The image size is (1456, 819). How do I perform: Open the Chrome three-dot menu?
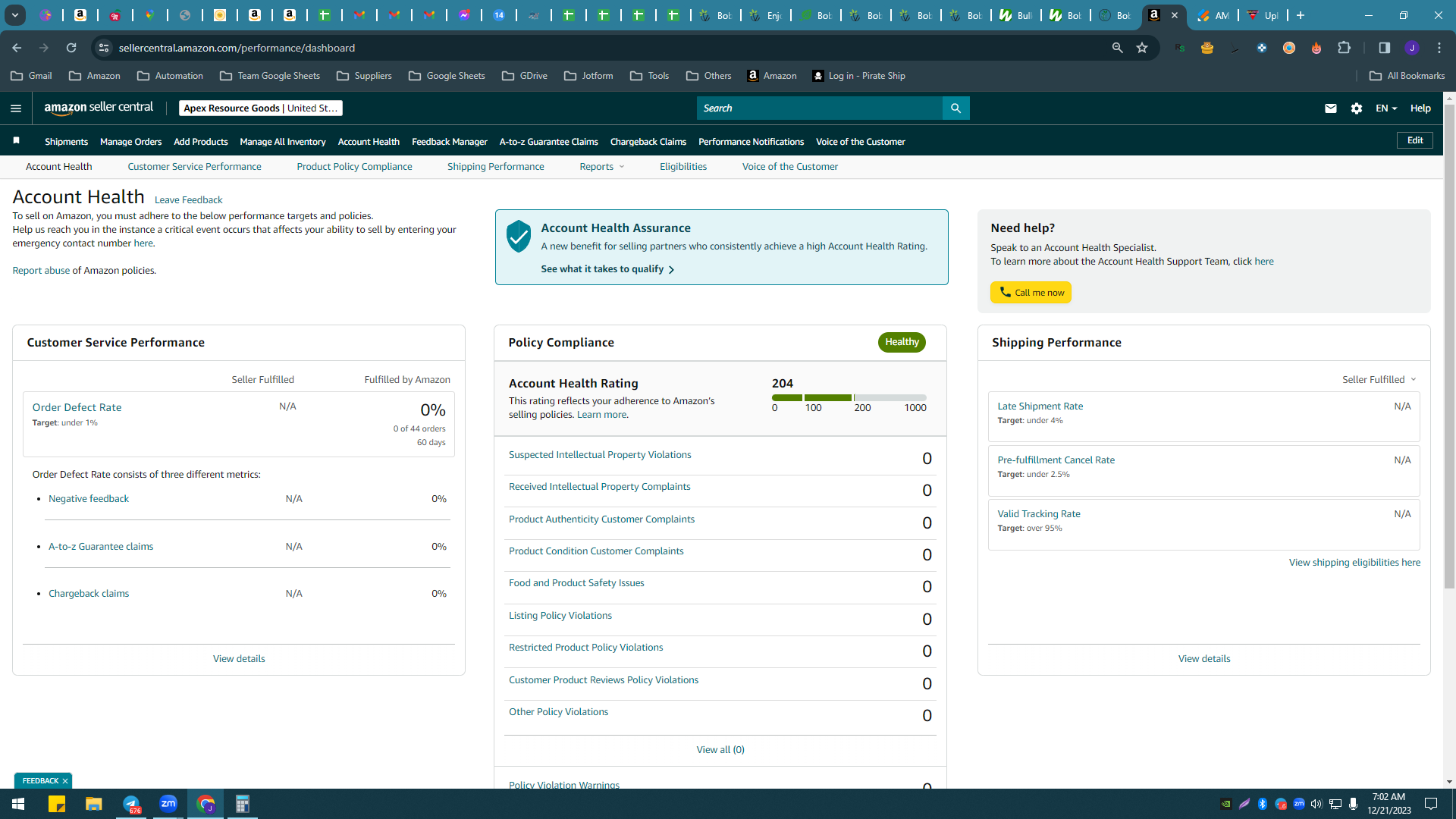click(x=1439, y=48)
